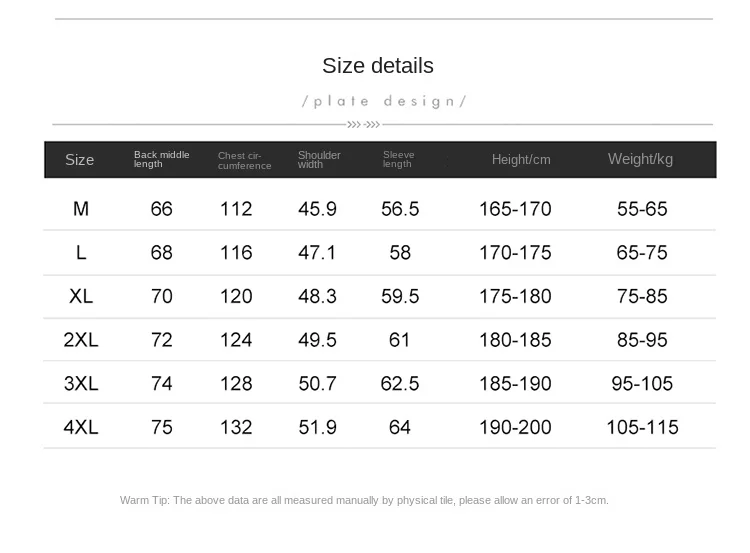Click the 'Shoulder width' column header
Image resolution: width=750 pixels, height=553 pixels.
[319, 159]
